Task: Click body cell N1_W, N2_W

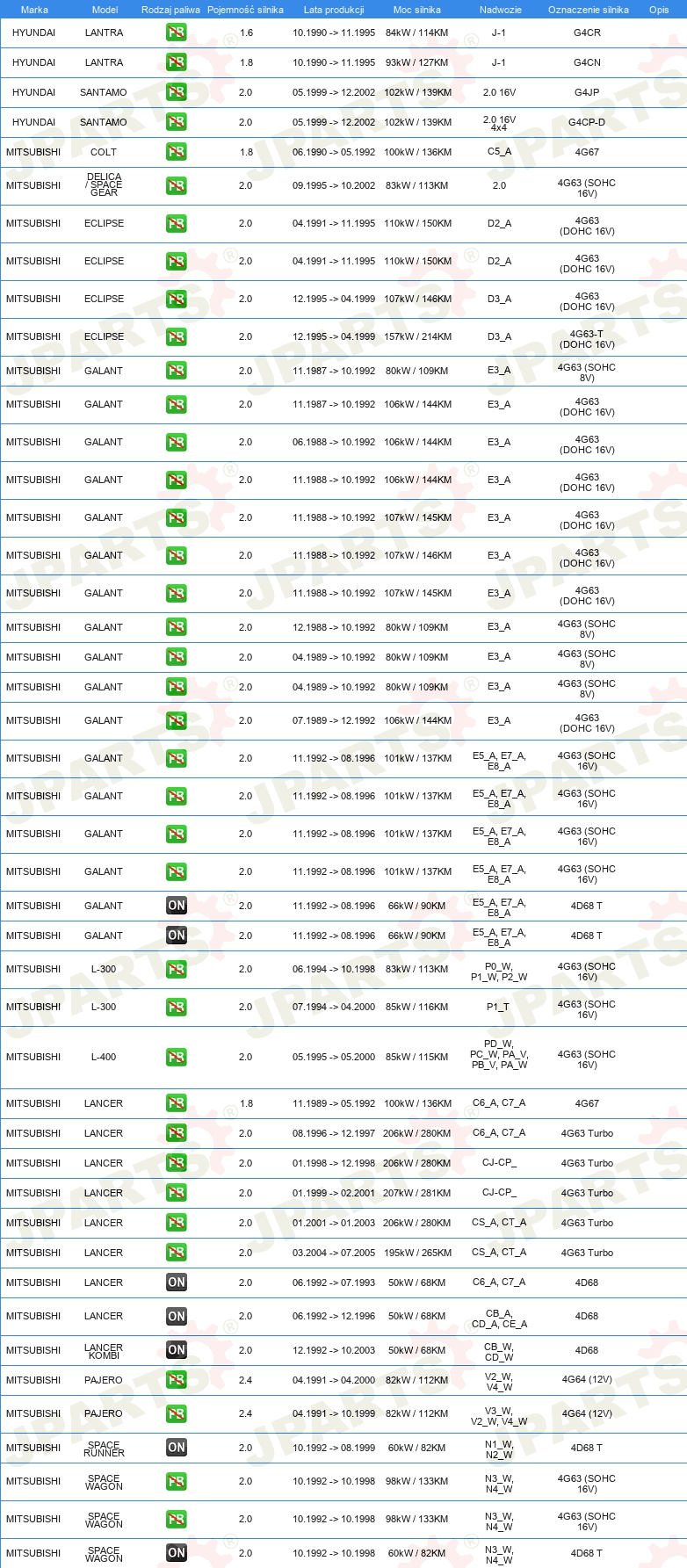Action: pyautogui.click(x=499, y=1449)
